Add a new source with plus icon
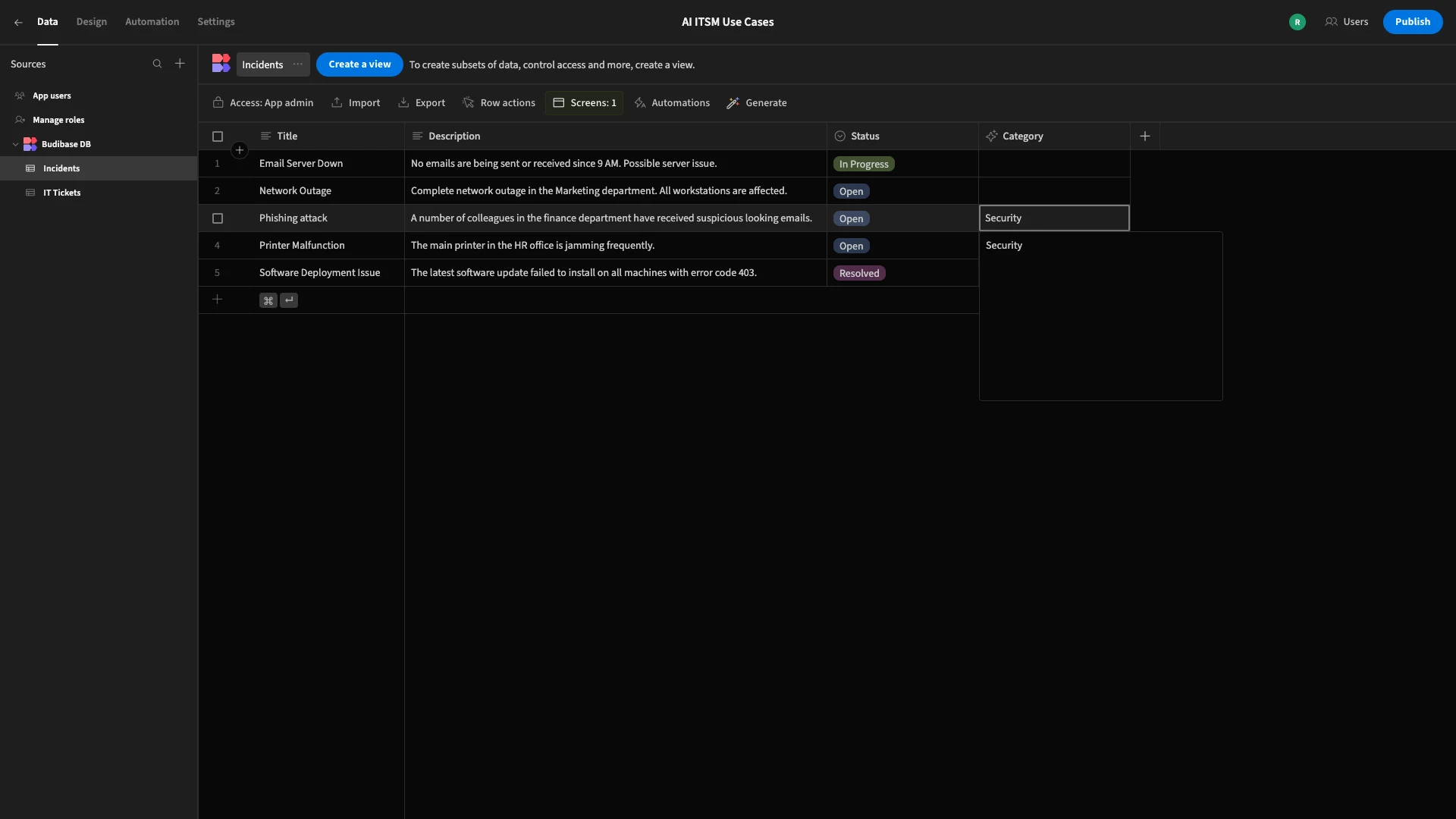This screenshot has height=819, width=1456. (180, 64)
